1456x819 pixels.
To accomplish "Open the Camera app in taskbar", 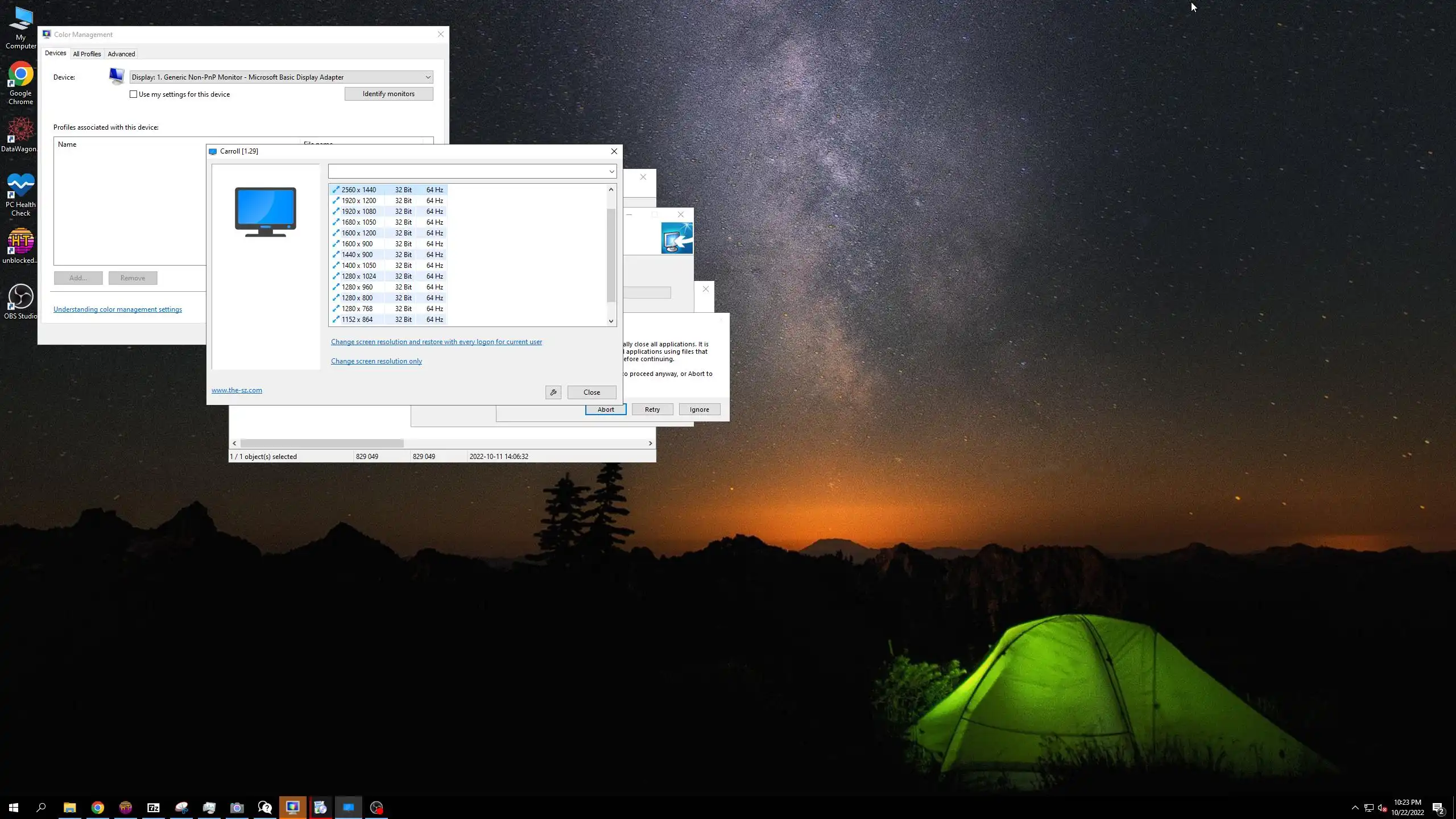I will [x=237, y=808].
